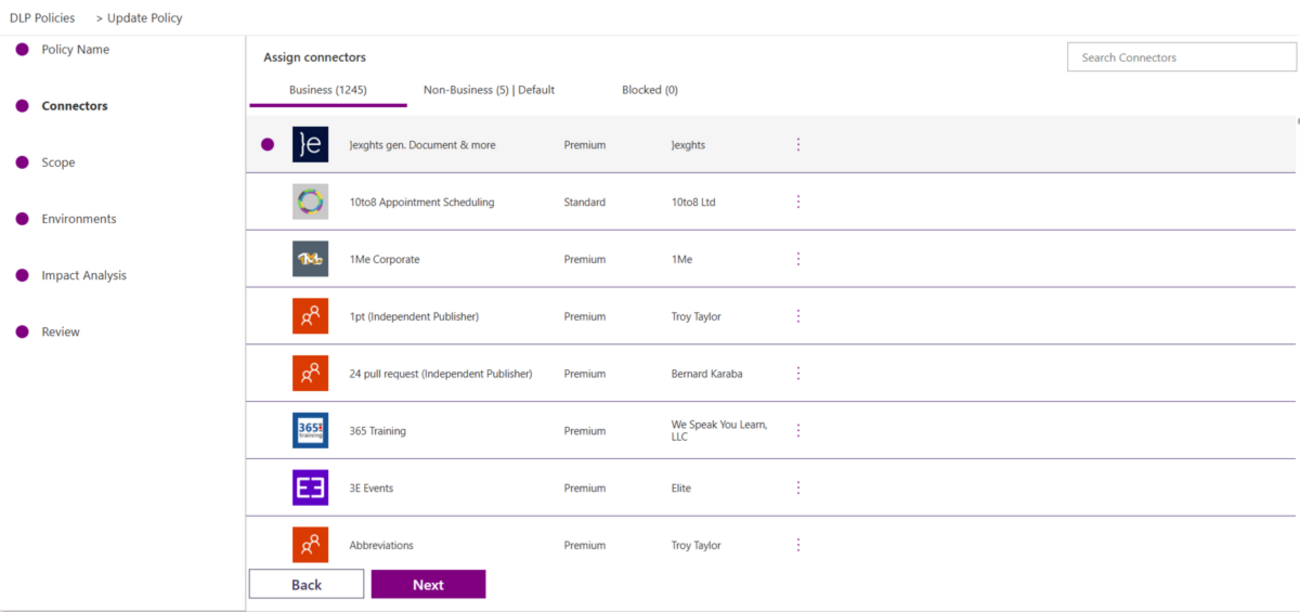This screenshot has height=612, width=1300.
Task: Switch to the Blocked (0) tab
Action: pyautogui.click(x=649, y=90)
